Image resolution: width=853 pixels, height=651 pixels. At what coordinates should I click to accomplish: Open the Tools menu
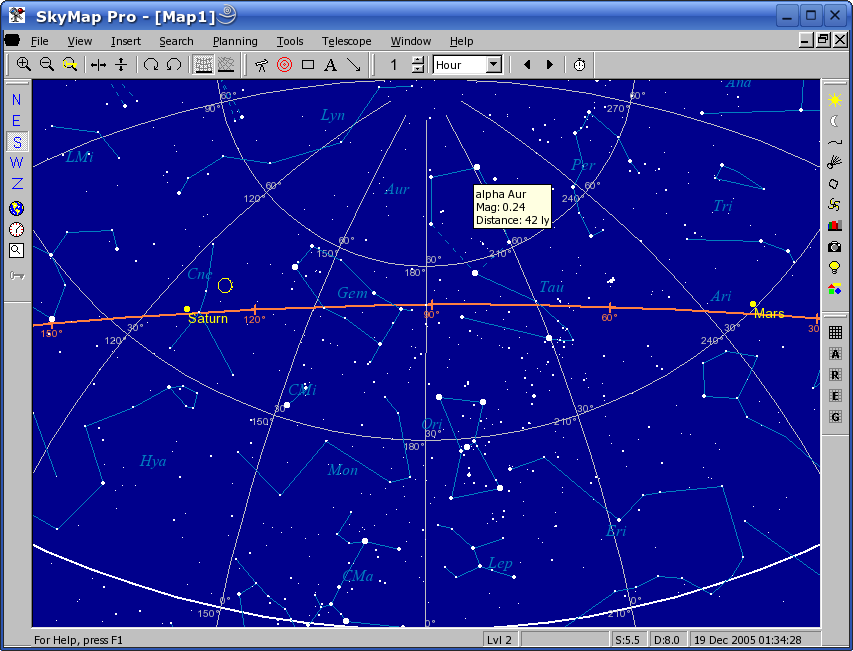[x=290, y=41]
